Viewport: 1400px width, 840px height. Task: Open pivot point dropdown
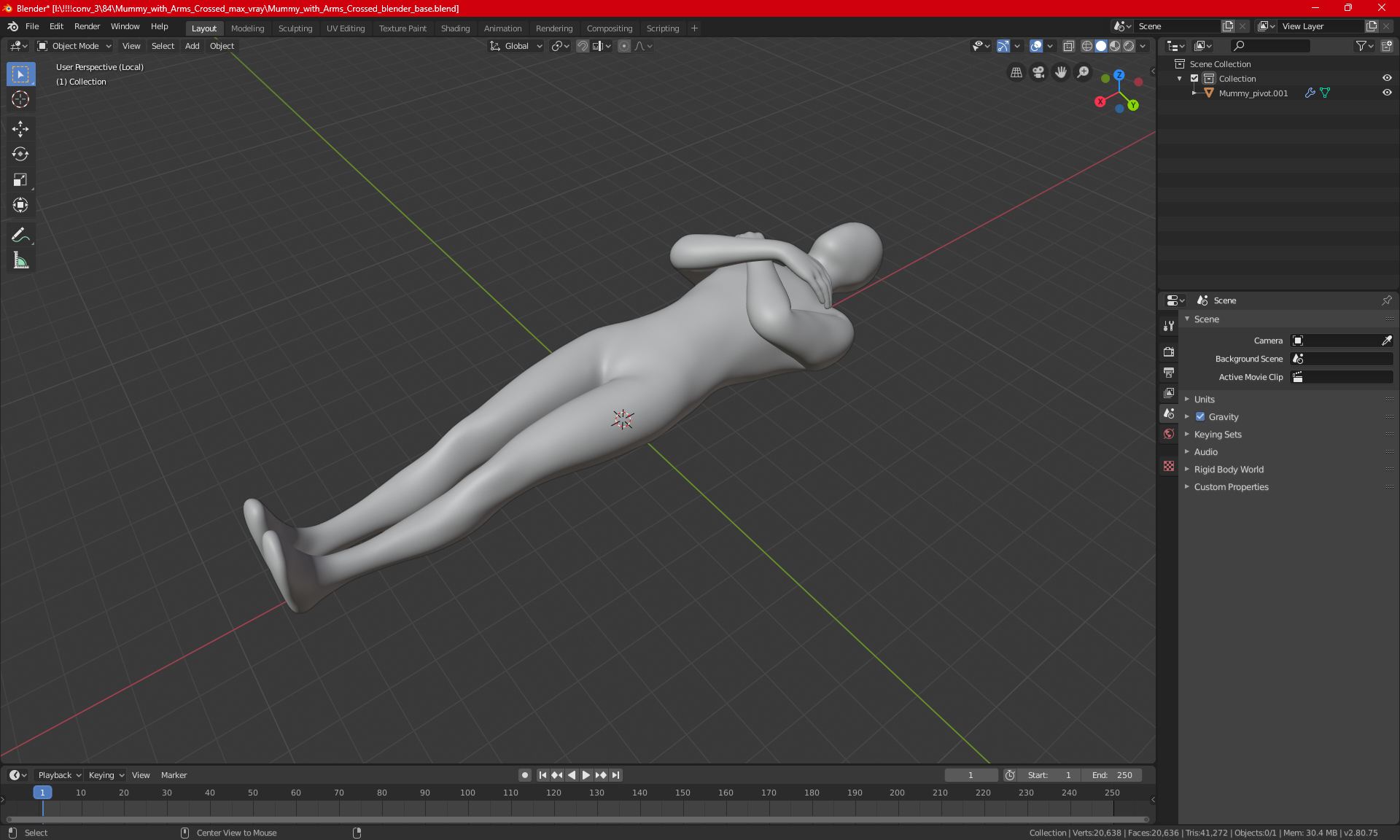point(560,46)
